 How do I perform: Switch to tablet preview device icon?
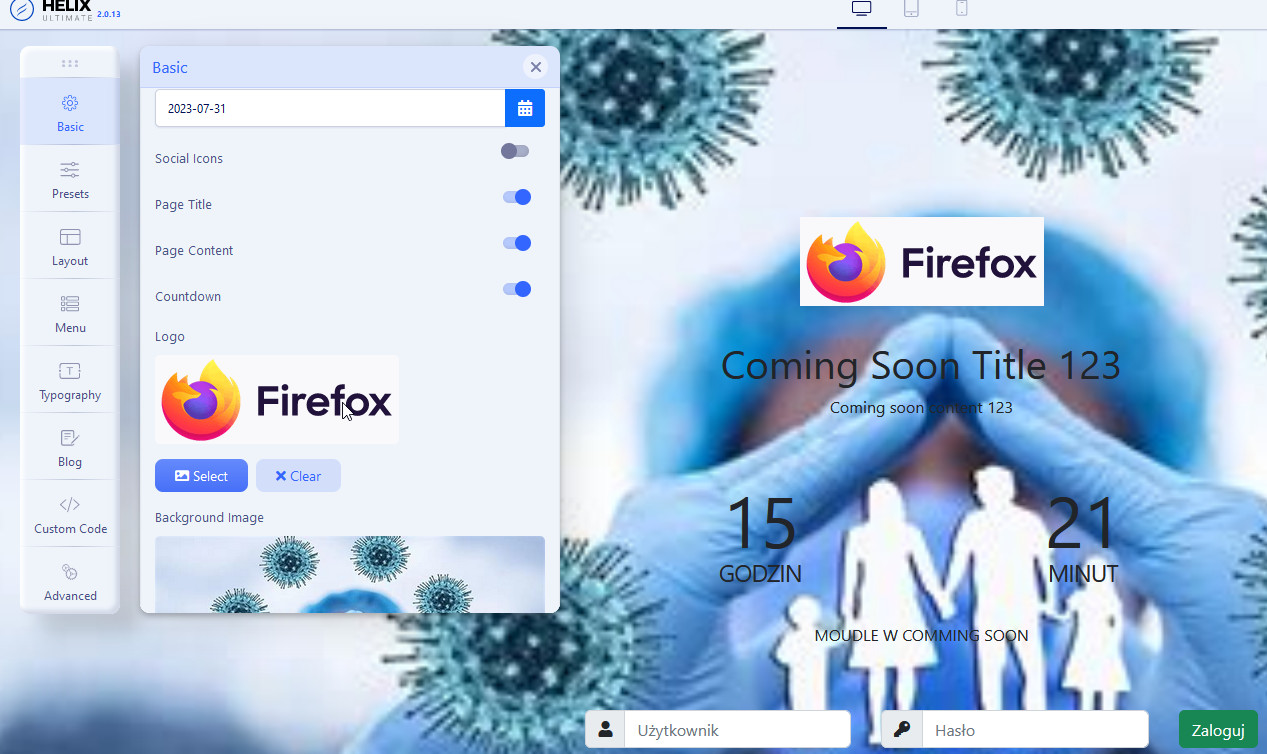tap(911, 9)
